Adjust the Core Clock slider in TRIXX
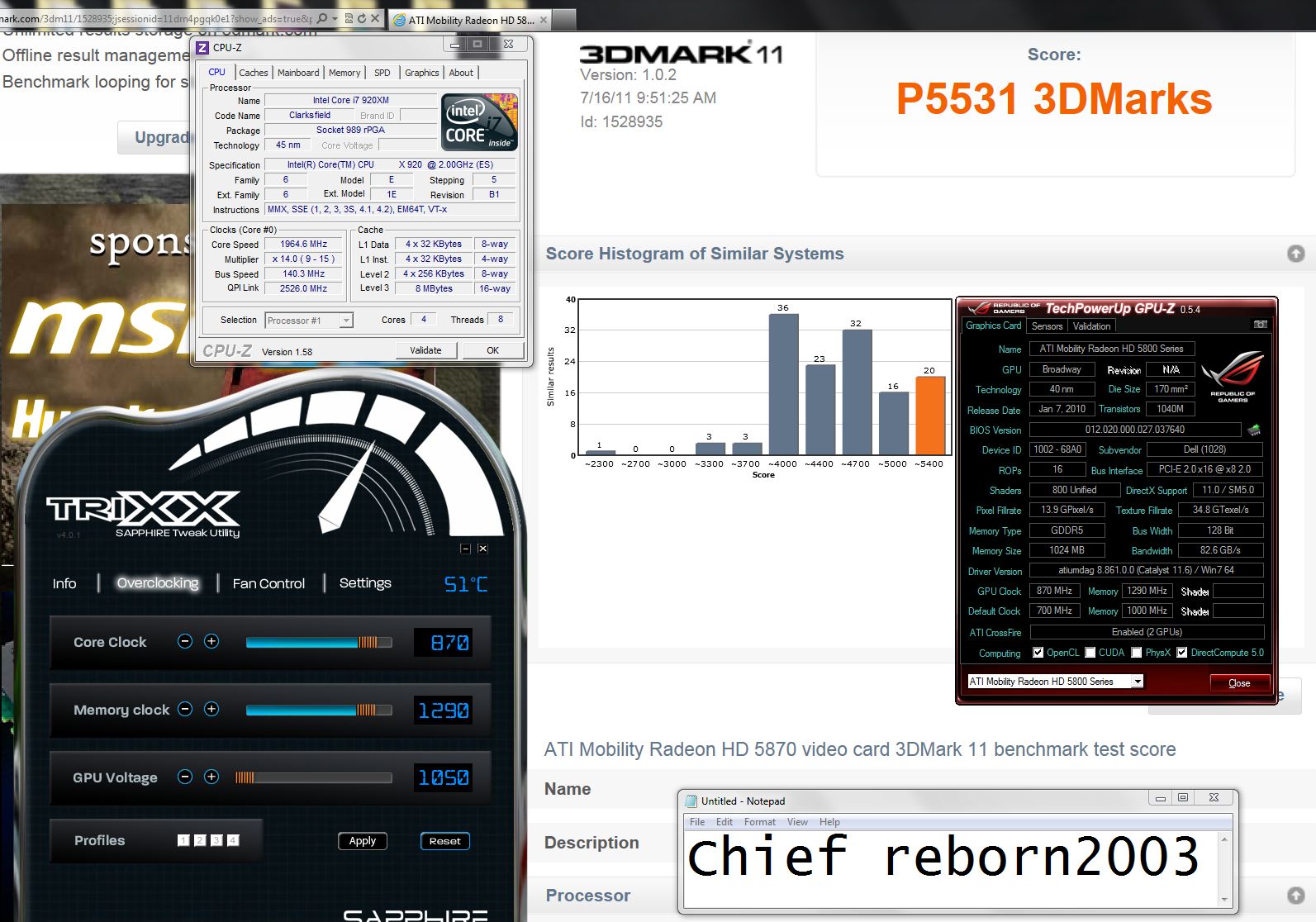 coord(319,642)
